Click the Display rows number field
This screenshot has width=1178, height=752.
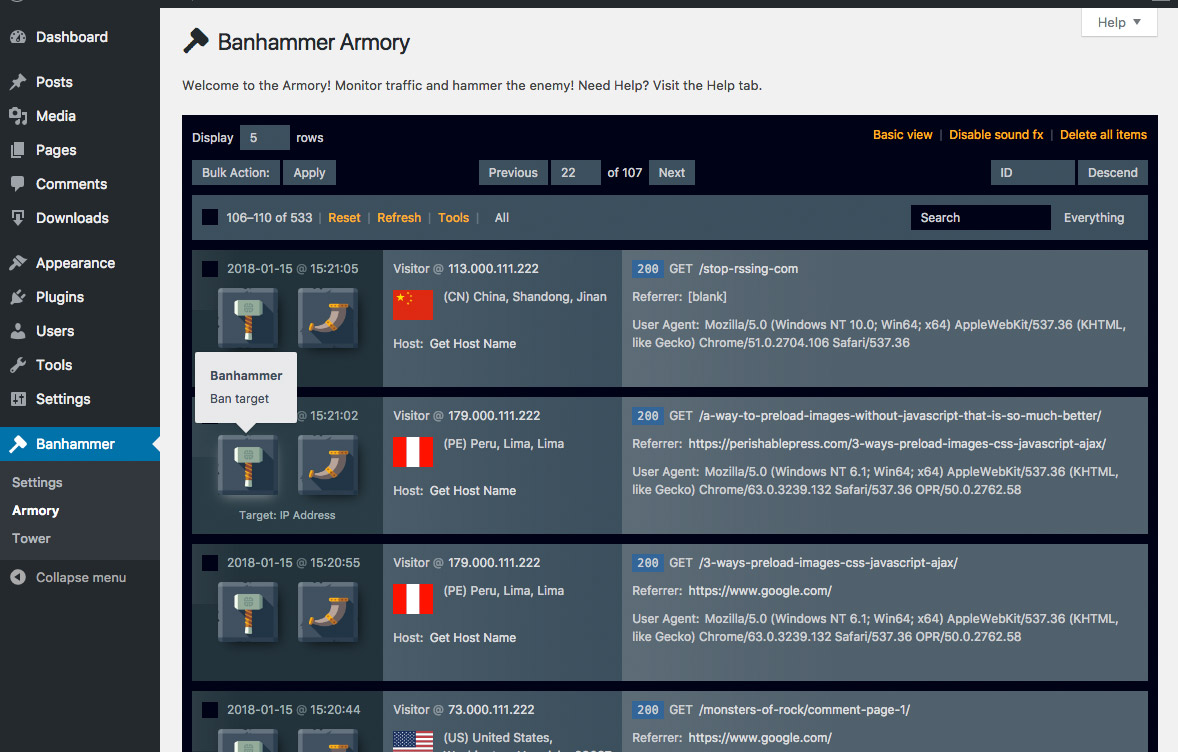(264, 138)
